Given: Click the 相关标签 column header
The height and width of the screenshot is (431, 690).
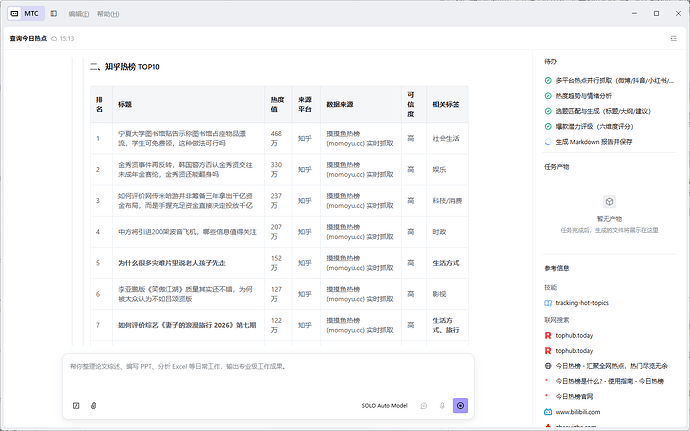Looking at the screenshot, I should (445, 104).
